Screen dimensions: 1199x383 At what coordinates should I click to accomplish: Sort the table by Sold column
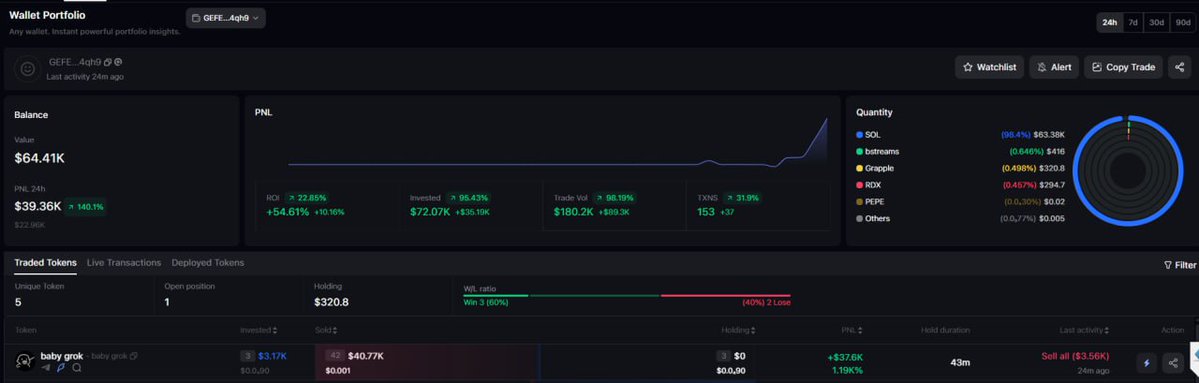326,330
